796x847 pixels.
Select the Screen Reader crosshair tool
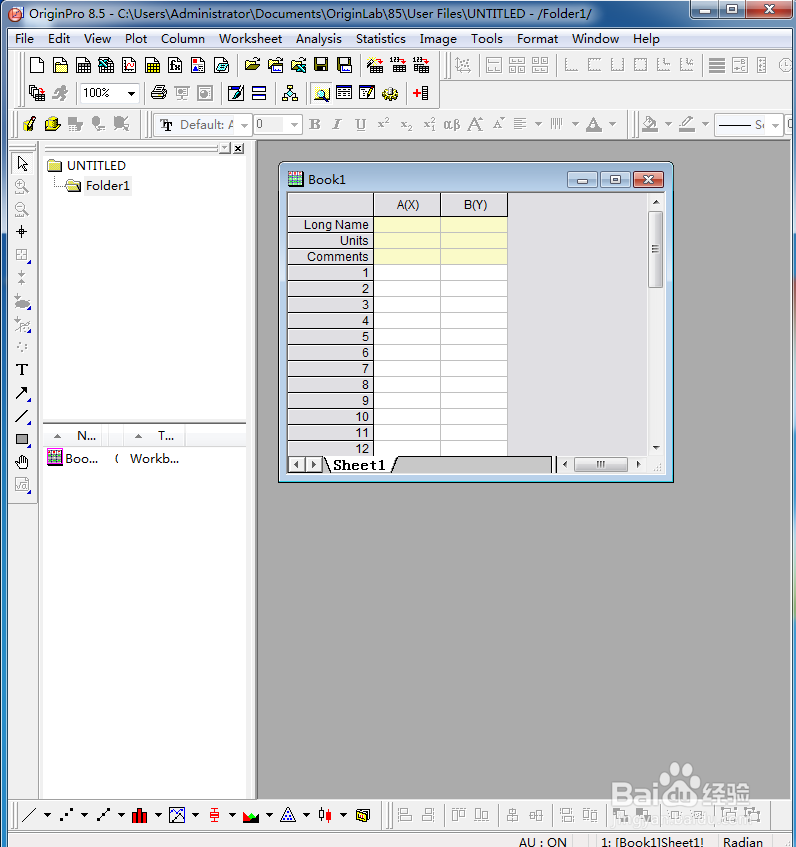coord(22,232)
